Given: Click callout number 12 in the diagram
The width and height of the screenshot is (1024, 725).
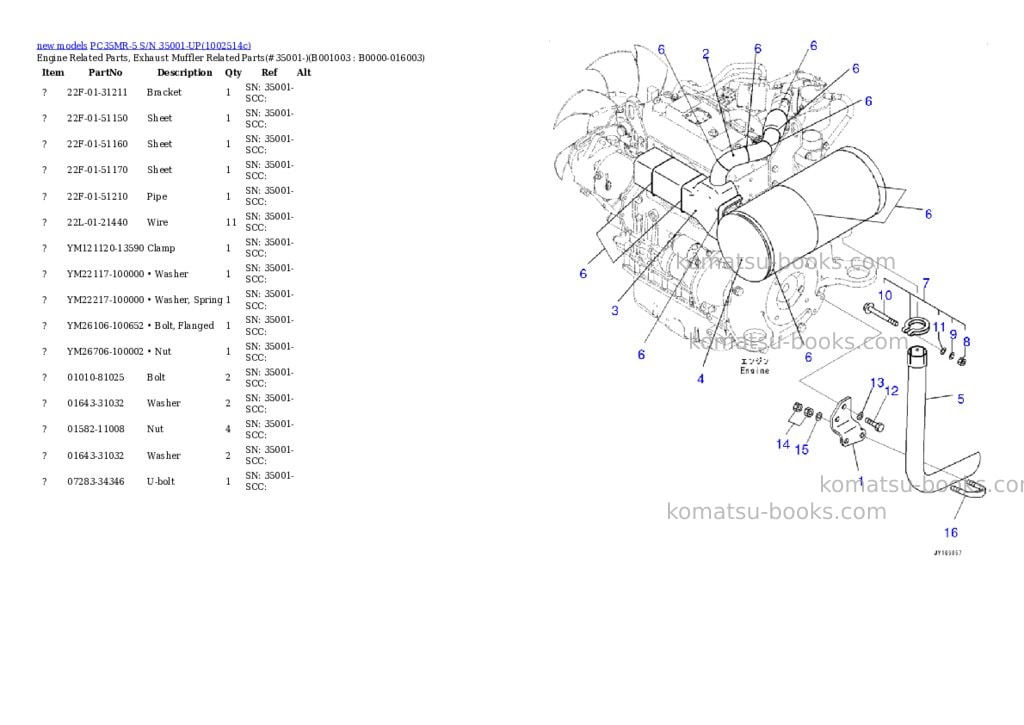Looking at the screenshot, I should click(892, 391).
